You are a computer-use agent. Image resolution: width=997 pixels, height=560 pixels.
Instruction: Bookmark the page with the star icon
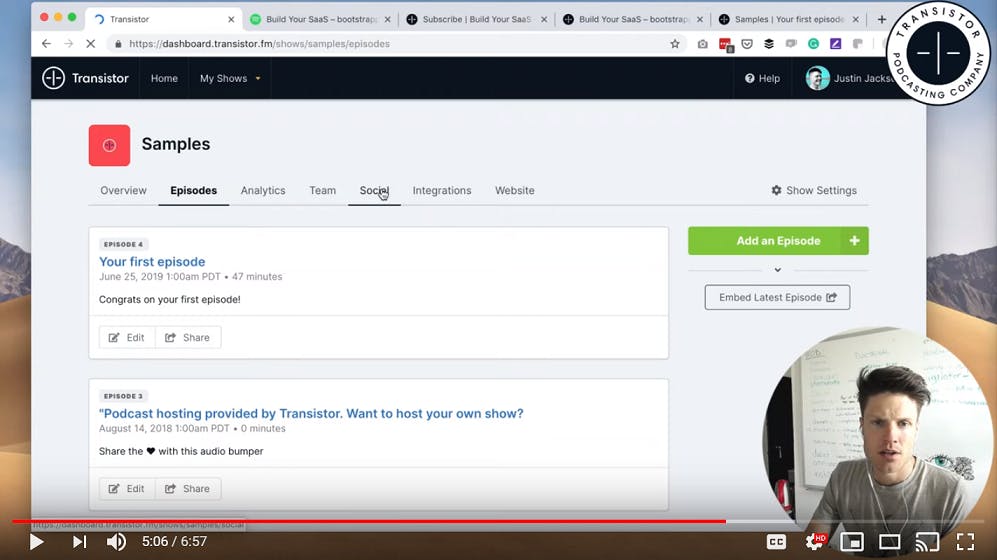click(x=675, y=44)
